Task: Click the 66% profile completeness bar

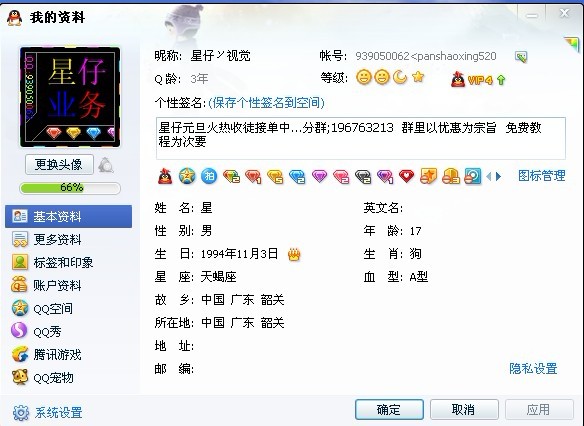Action: pyautogui.click(x=70, y=188)
